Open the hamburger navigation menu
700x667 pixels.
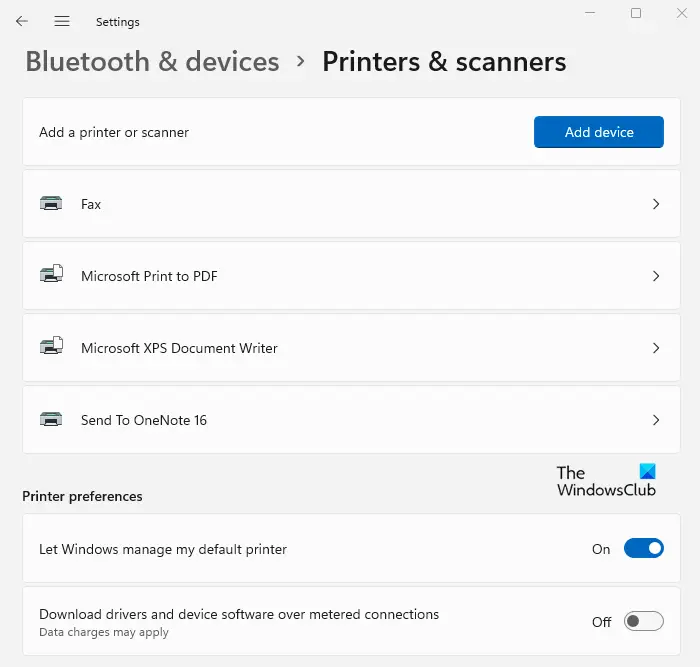(x=62, y=21)
